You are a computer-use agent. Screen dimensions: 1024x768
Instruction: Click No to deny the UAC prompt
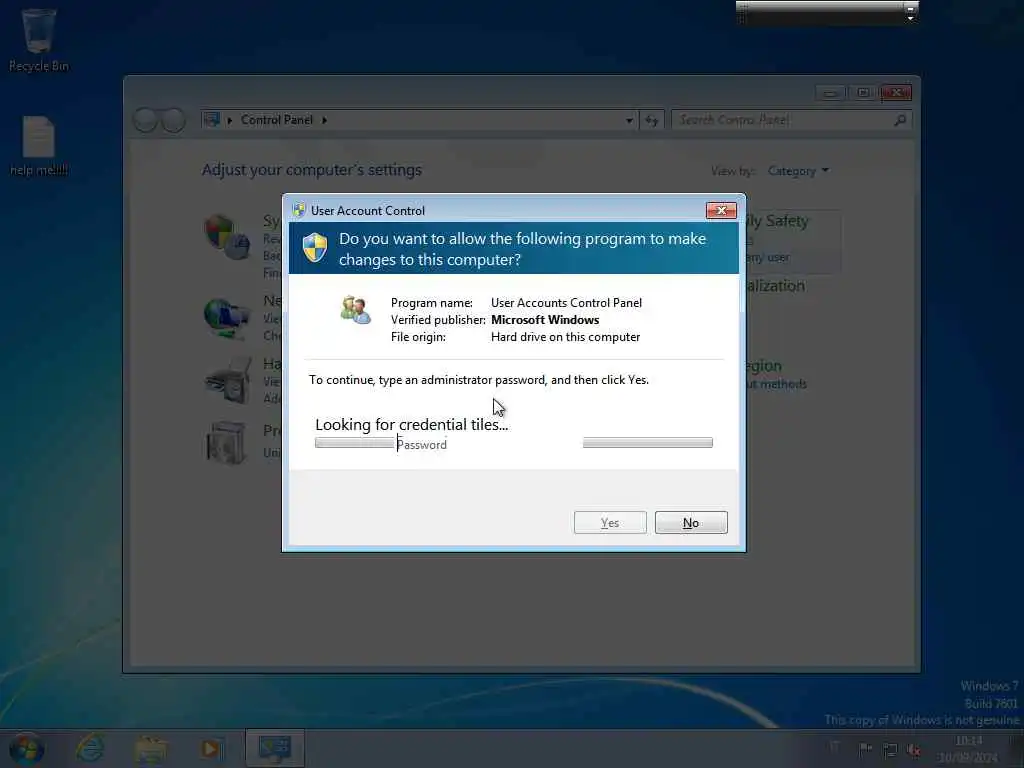[x=691, y=522]
